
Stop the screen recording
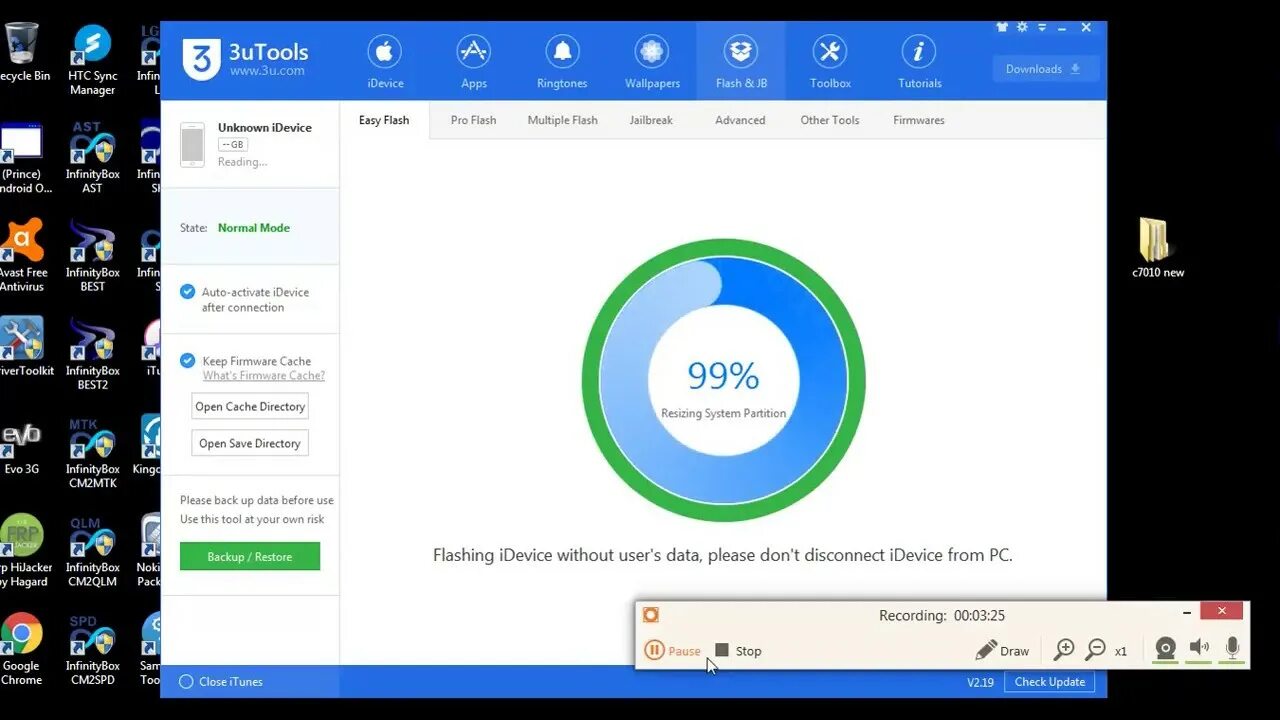pyautogui.click(x=738, y=650)
